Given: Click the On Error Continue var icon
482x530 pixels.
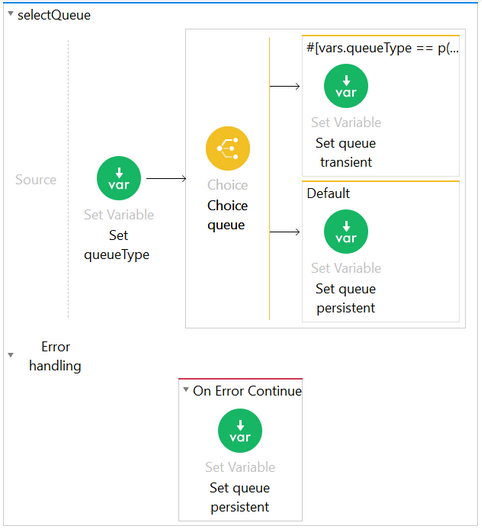Looking at the screenshot, I should coord(240,431).
